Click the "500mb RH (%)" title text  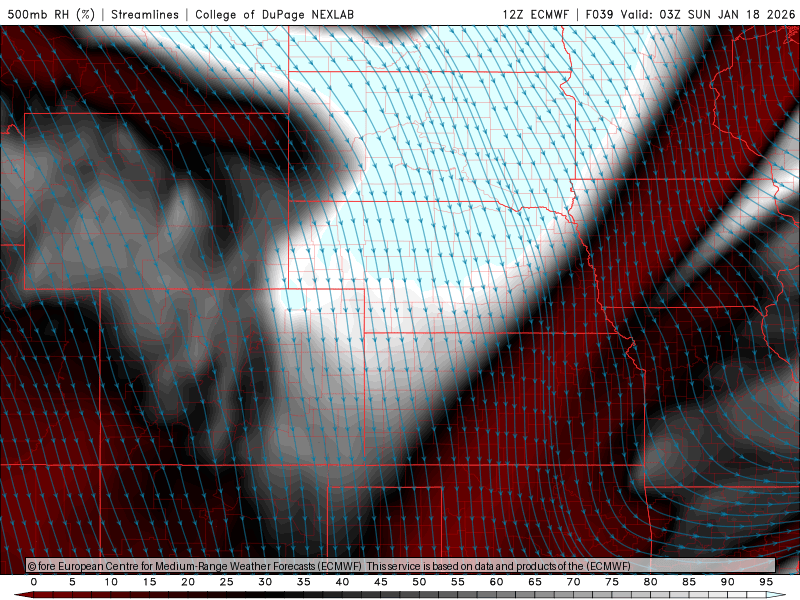[x=51, y=14]
